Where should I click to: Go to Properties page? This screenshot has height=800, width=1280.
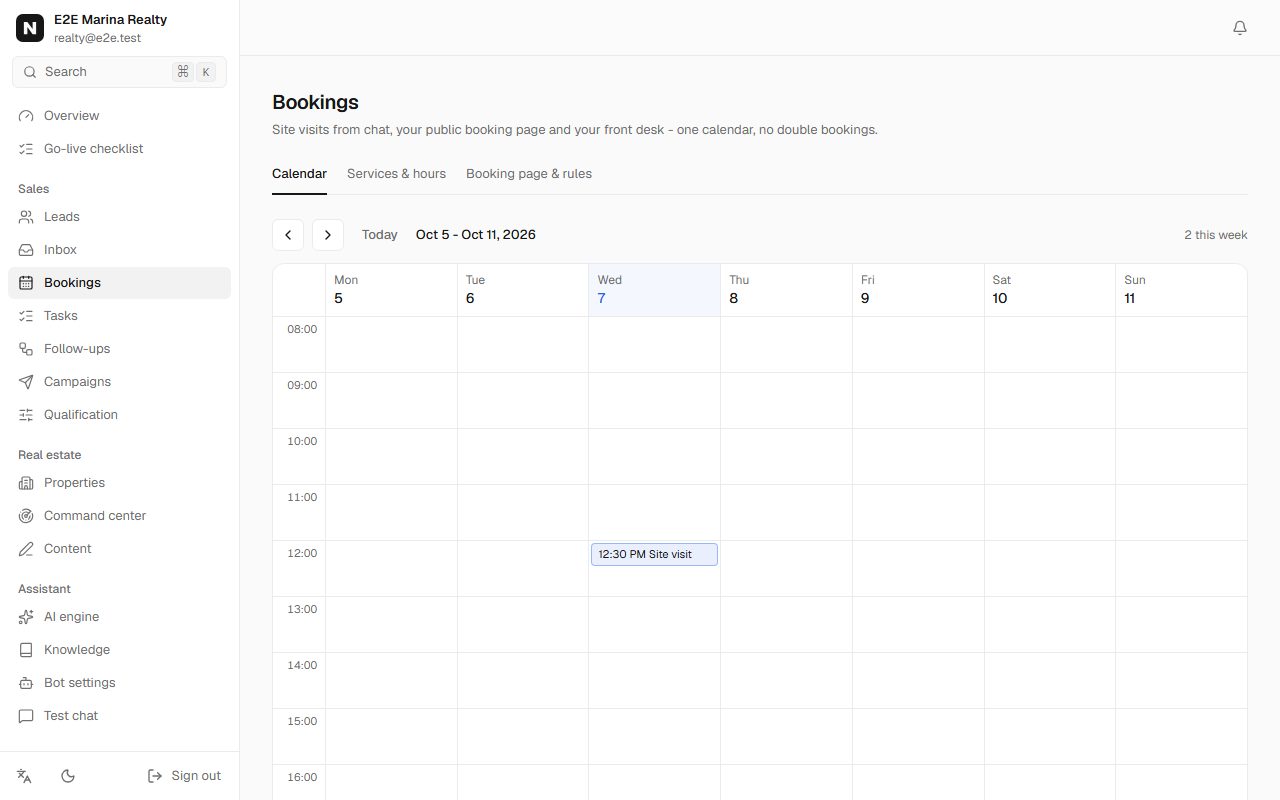119,483
